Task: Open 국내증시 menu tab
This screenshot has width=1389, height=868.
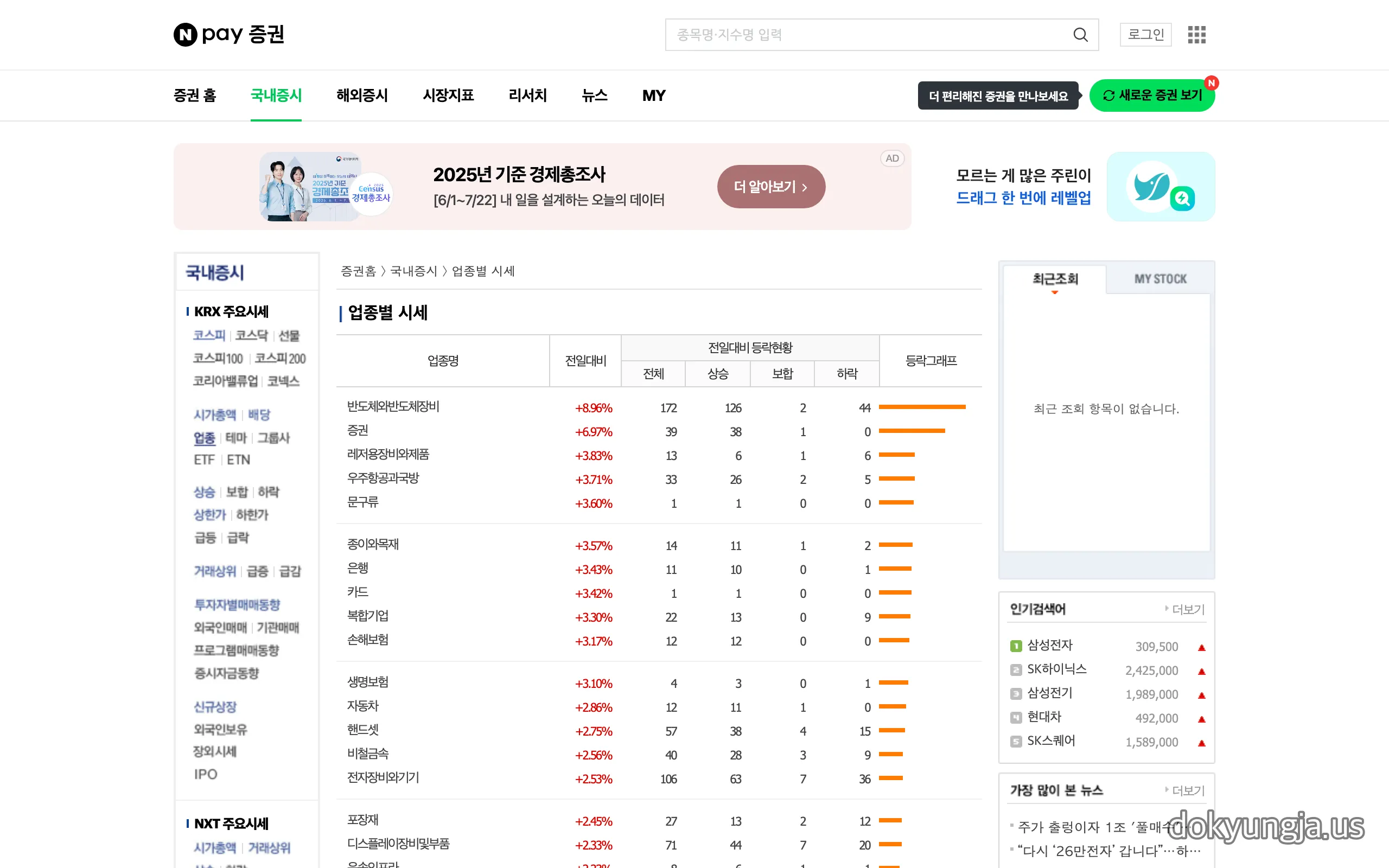Action: [276, 95]
